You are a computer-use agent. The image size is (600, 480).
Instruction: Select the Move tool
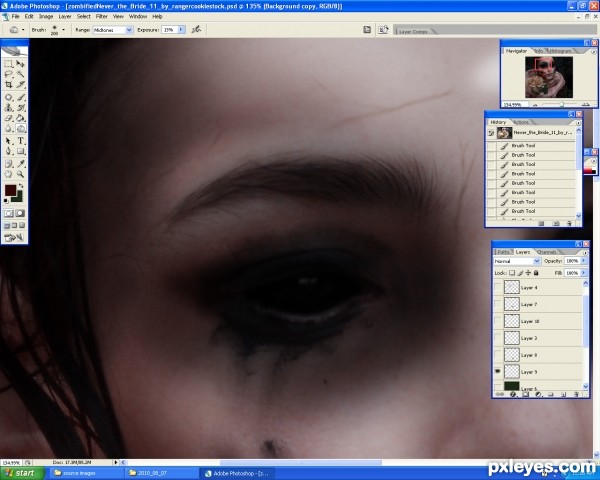(x=20, y=64)
